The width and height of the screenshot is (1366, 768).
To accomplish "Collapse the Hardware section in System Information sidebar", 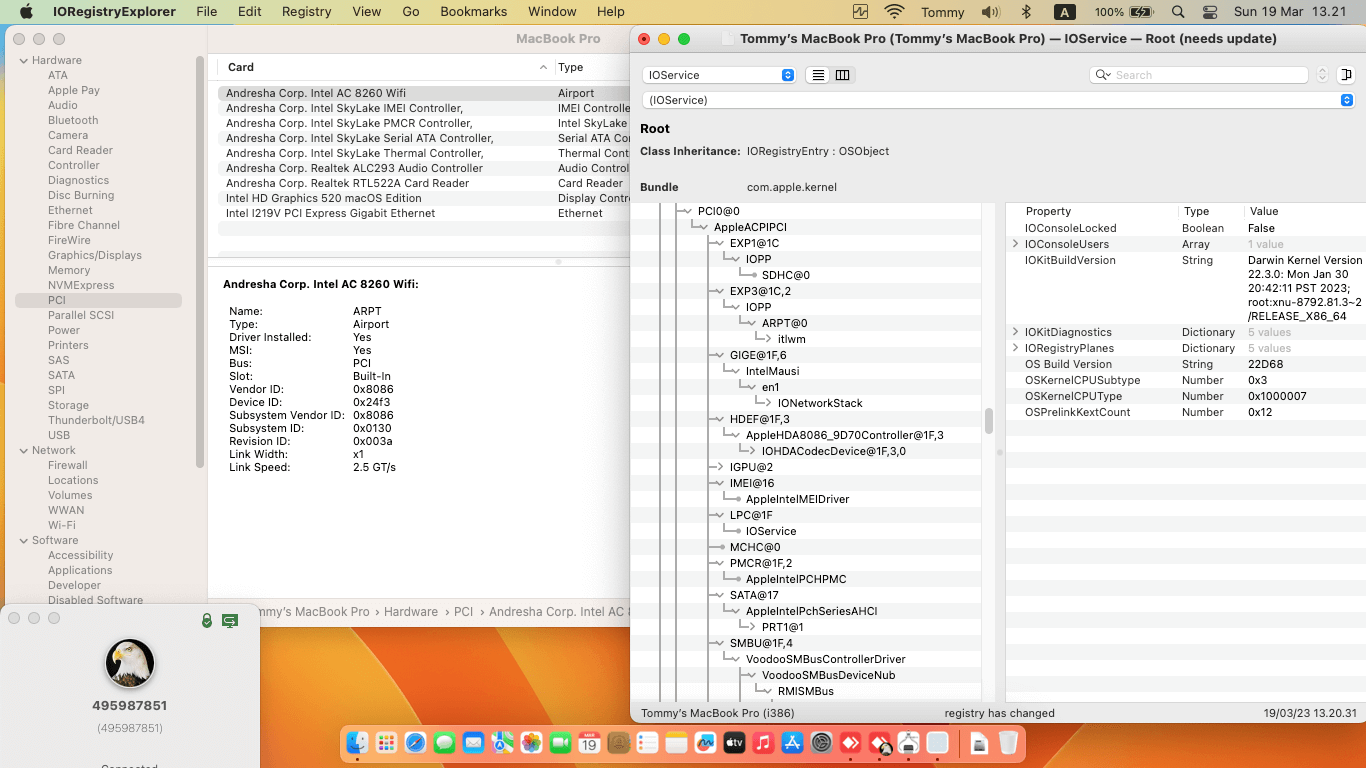I will tap(24, 60).
